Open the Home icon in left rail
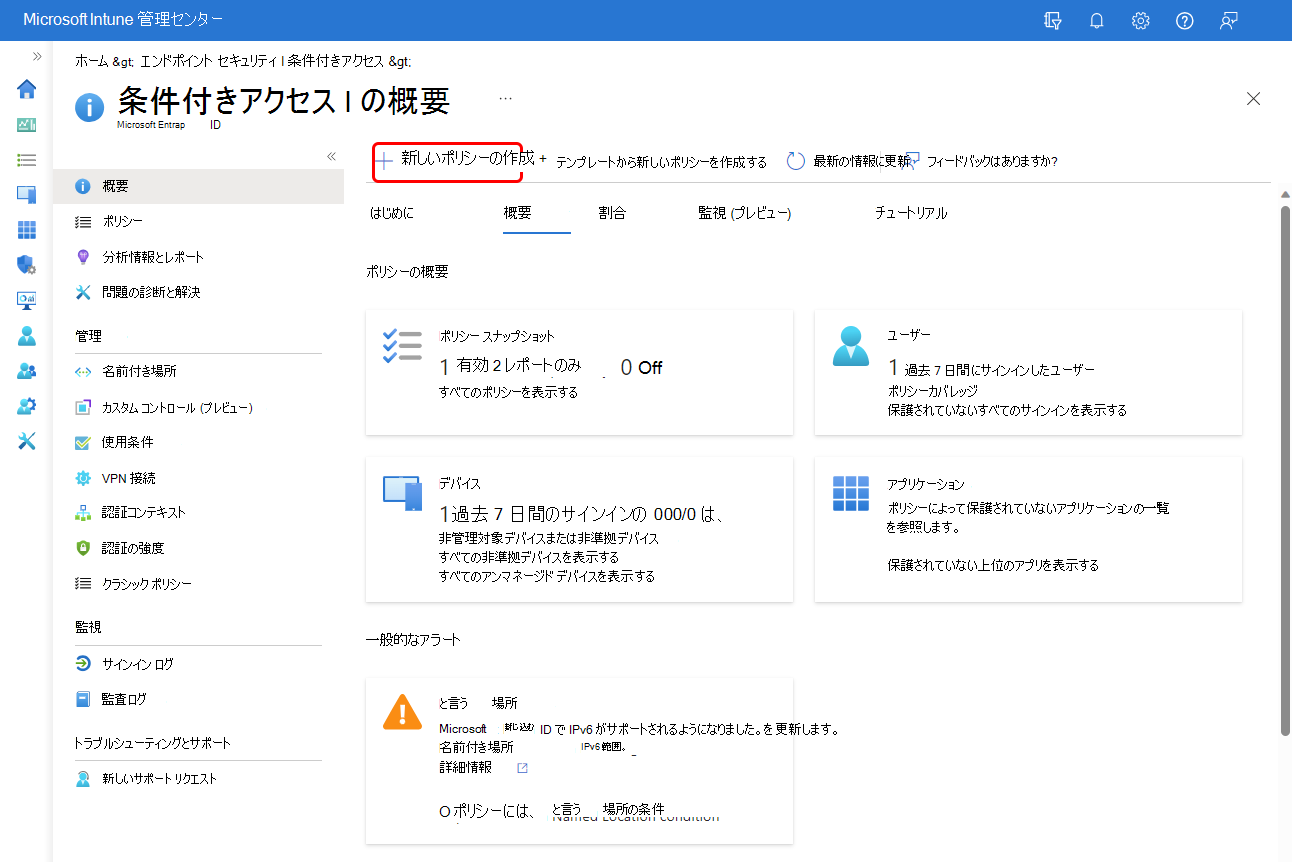 tap(27, 89)
